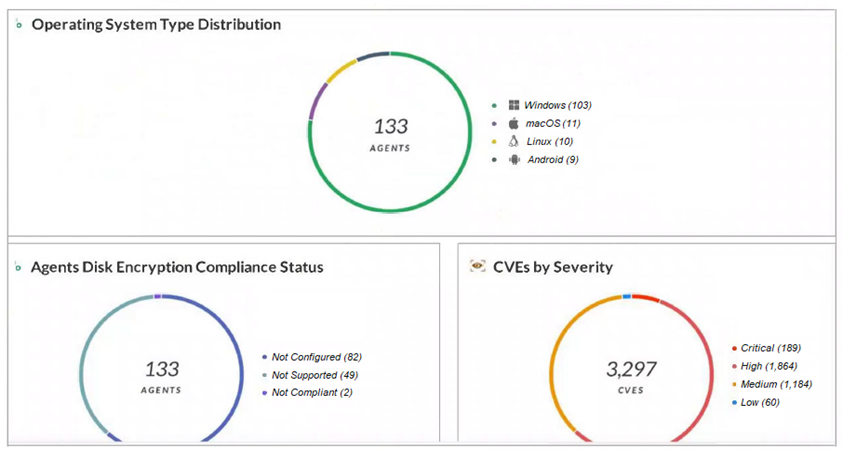The image size is (843, 452).
Task: Click the Linux penguin icon in legend
Action: tap(513, 142)
